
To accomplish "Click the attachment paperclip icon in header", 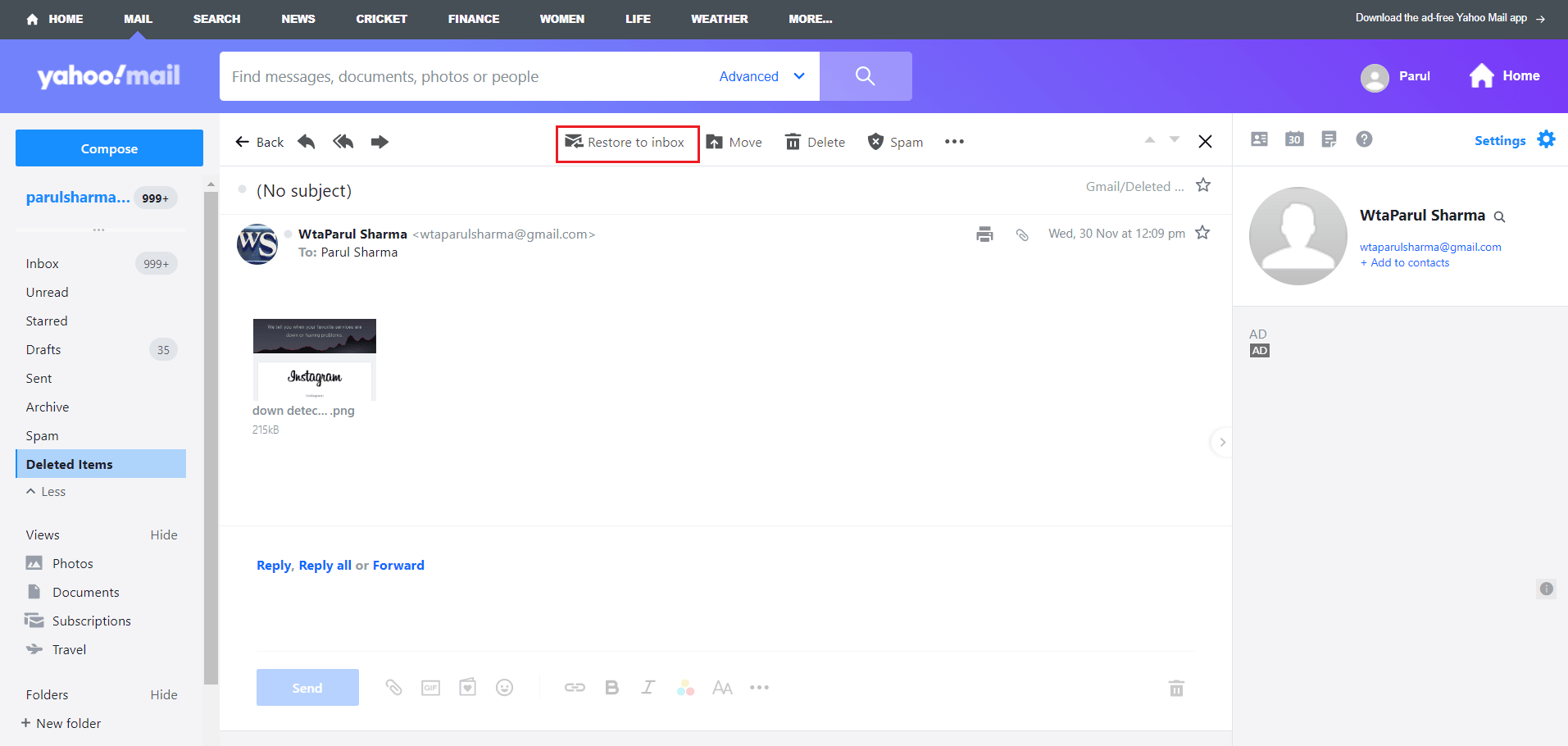I will (1022, 234).
